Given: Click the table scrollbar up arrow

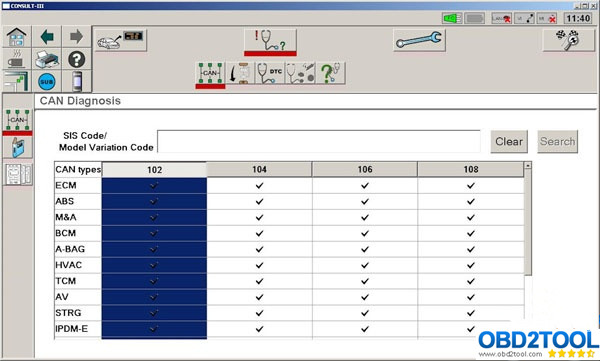Looking at the screenshot, I should click(x=528, y=165).
